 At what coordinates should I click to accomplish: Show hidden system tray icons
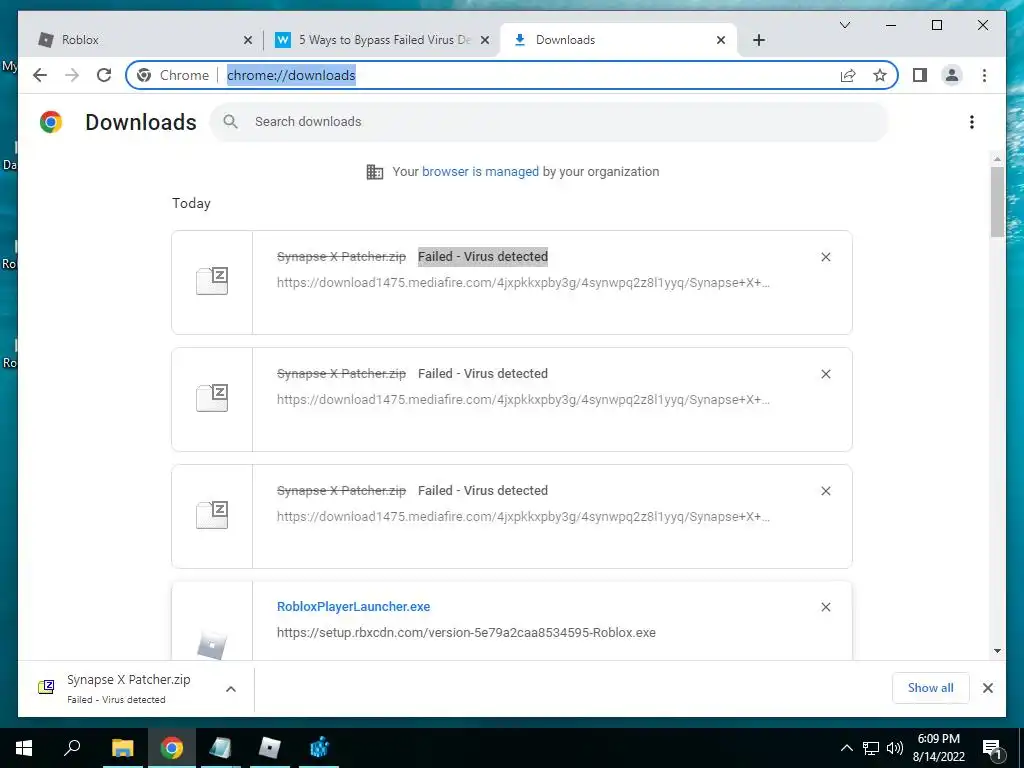(x=846, y=748)
